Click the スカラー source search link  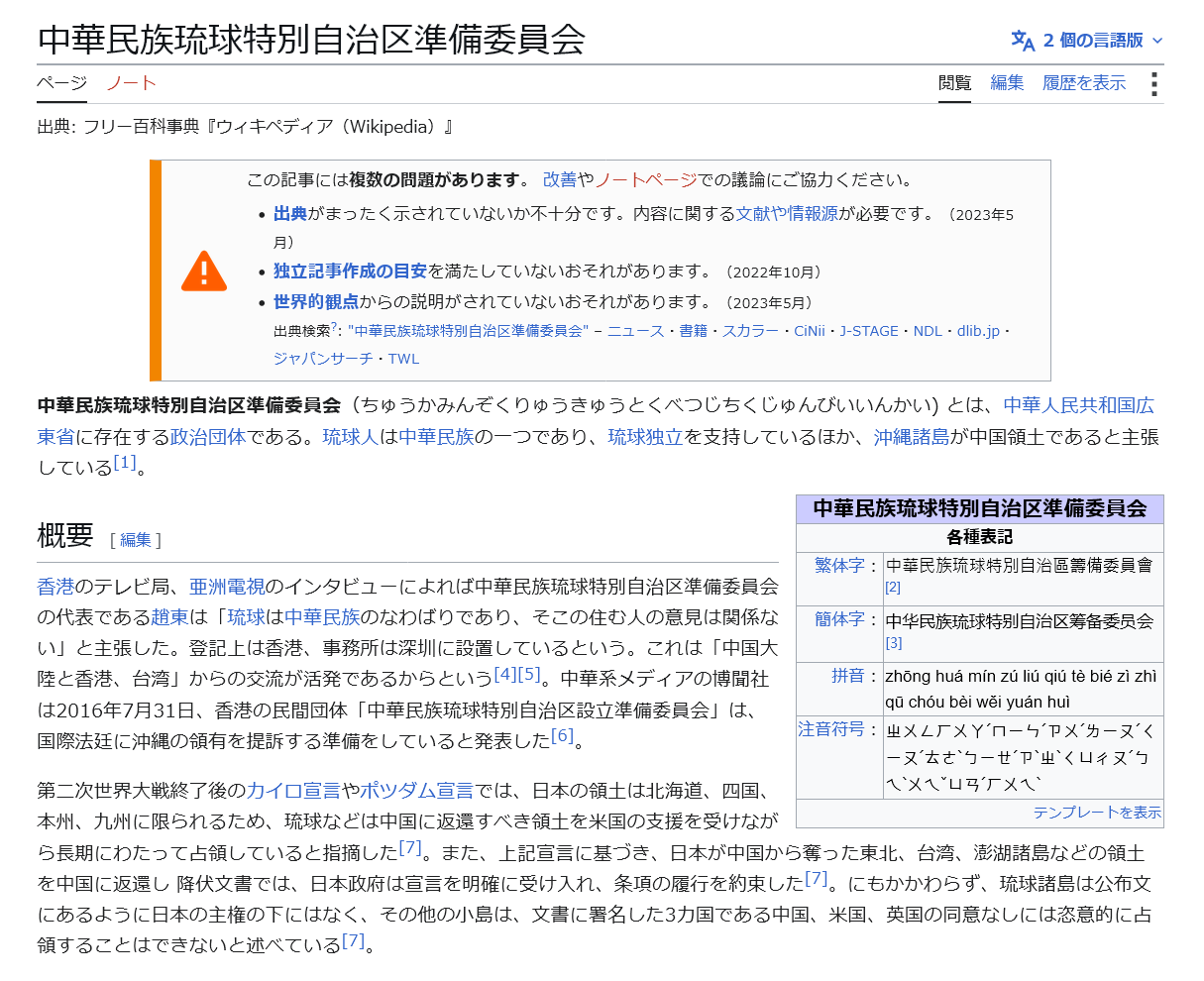[751, 331]
